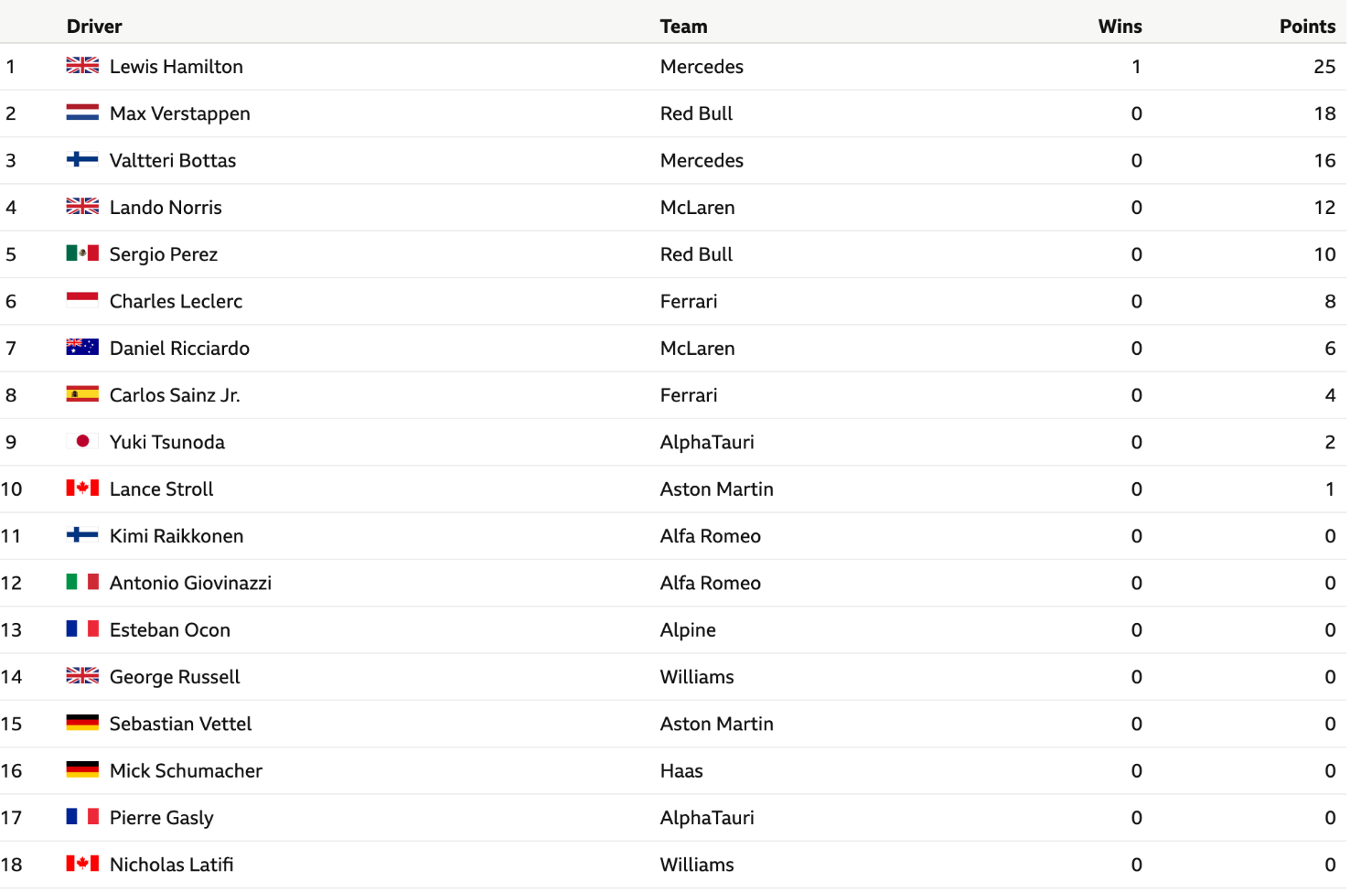
Task: Click the Spanish flag beside Carlos Sainz Jr.
Action: pos(82,394)
